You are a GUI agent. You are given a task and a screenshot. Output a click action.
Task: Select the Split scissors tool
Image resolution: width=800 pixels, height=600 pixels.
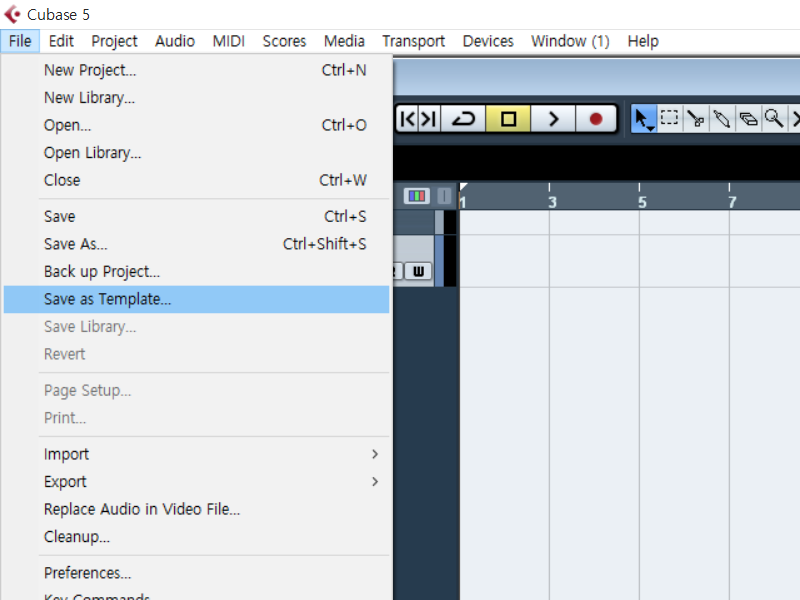[x=695, y=119]
